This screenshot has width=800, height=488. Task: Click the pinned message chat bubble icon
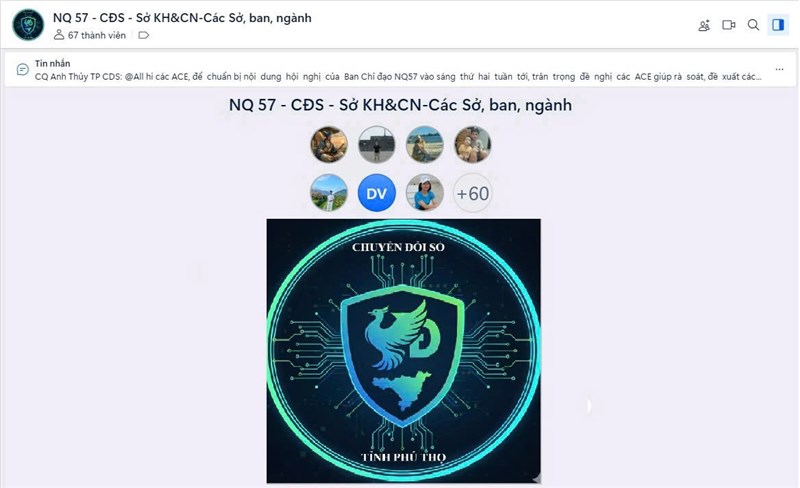[22, 69]
